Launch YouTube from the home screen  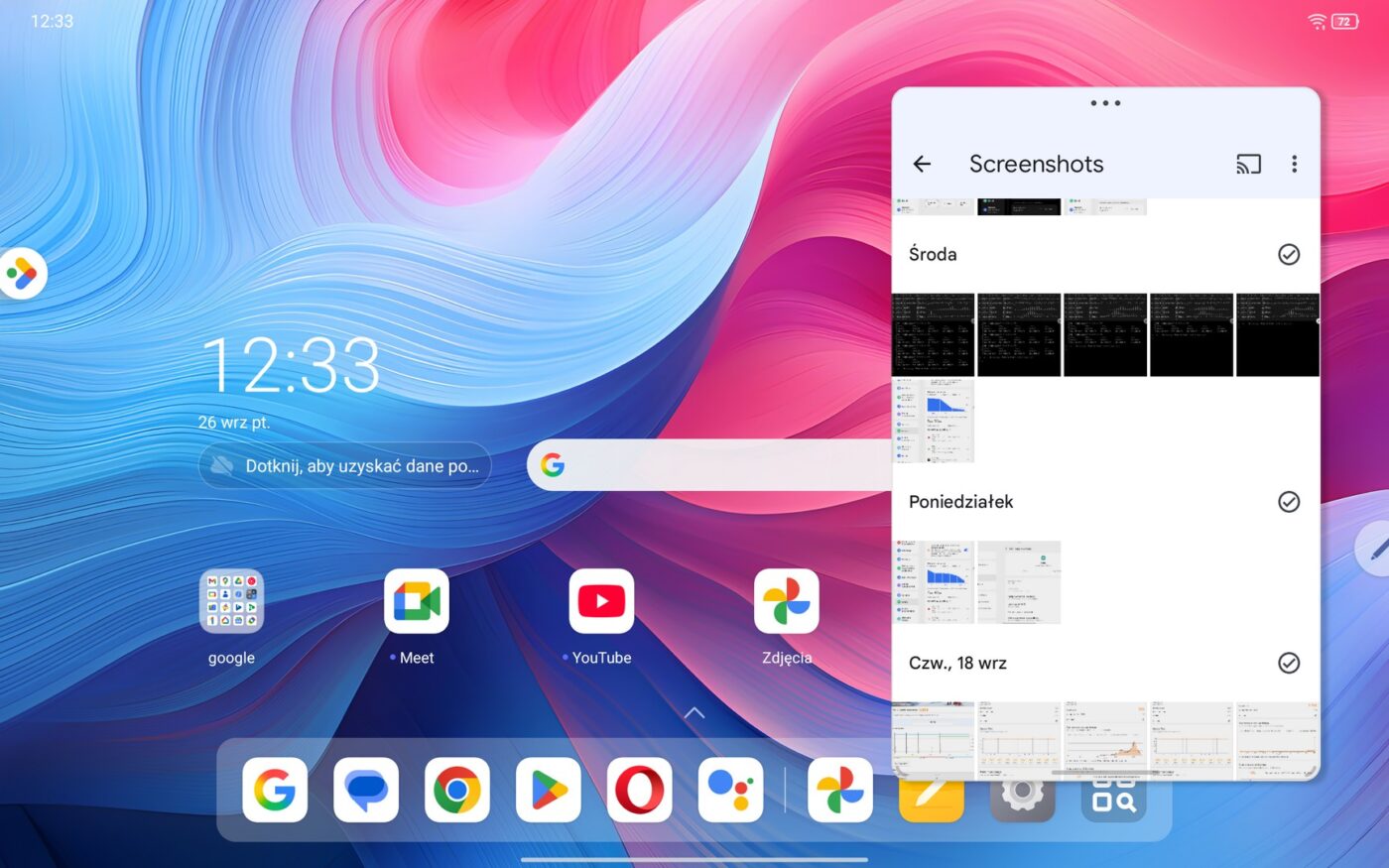pos(601,602)
